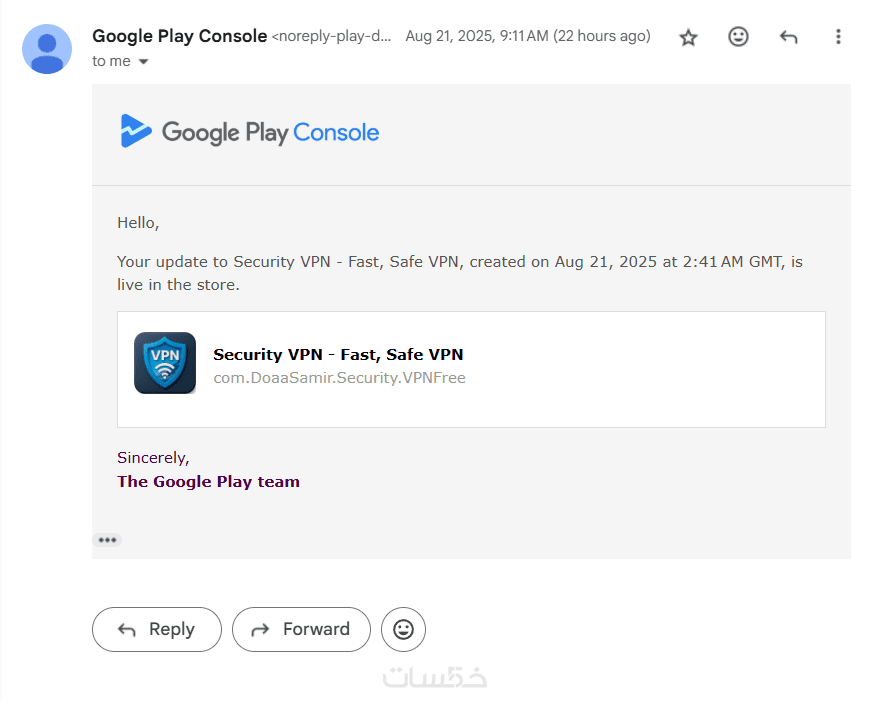Add emoji reaction from the email header
The image size is (870, 702).
coord(738,37)
